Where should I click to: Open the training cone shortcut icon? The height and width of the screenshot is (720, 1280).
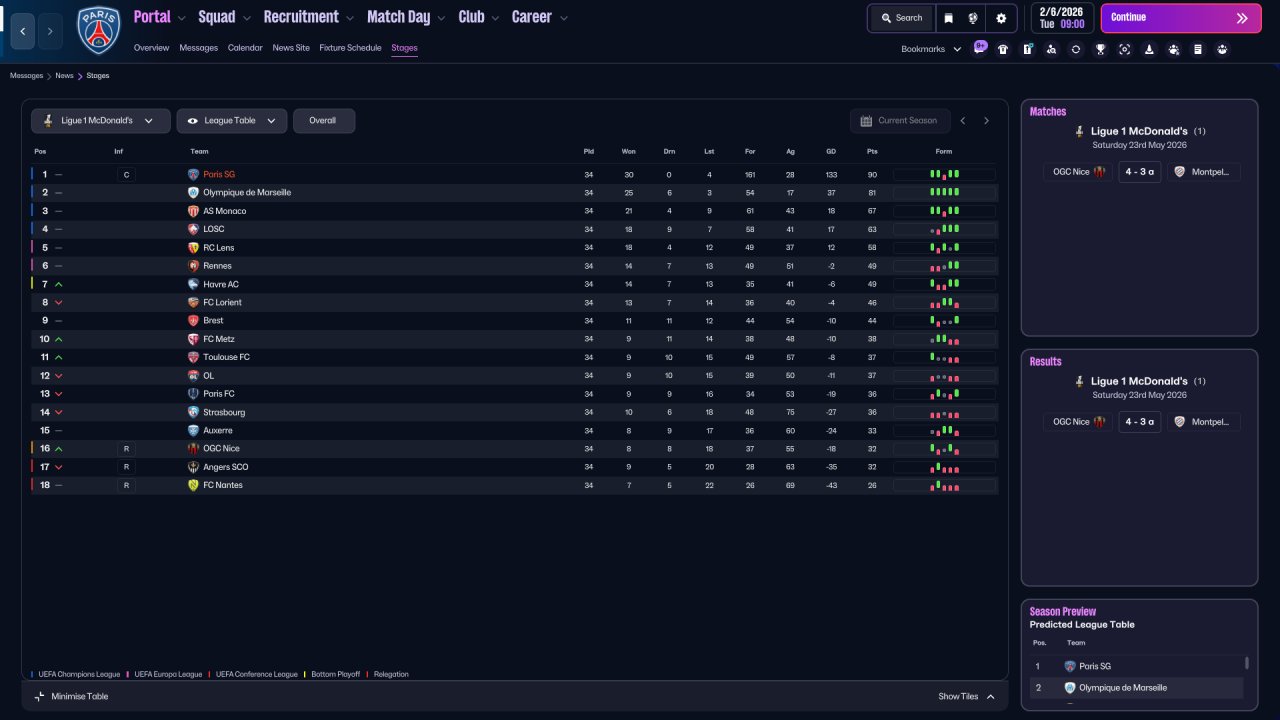click(1149, 49)
